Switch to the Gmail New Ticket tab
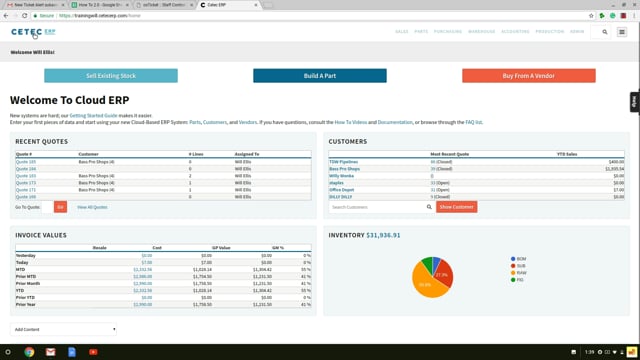This screenshot has height=360, width=640. 35,5
